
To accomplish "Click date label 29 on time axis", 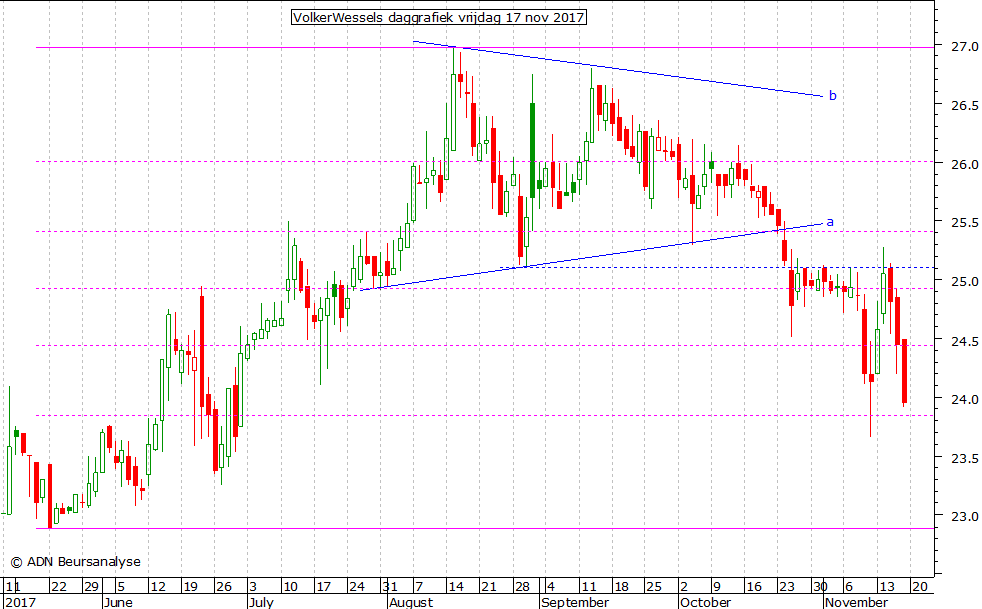I will pos(91,587).
